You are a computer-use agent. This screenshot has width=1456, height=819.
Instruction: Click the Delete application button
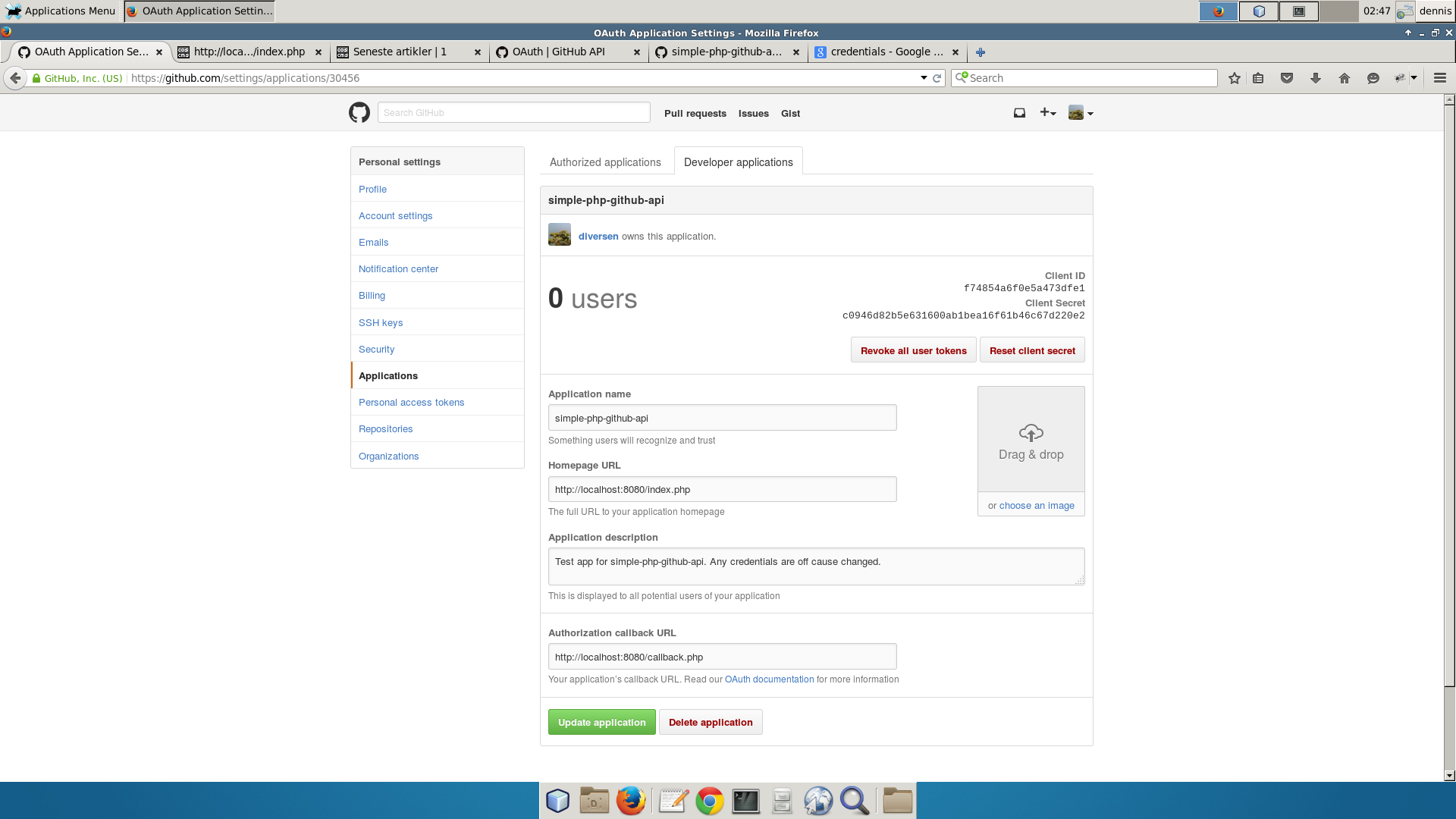click(711, 722)
